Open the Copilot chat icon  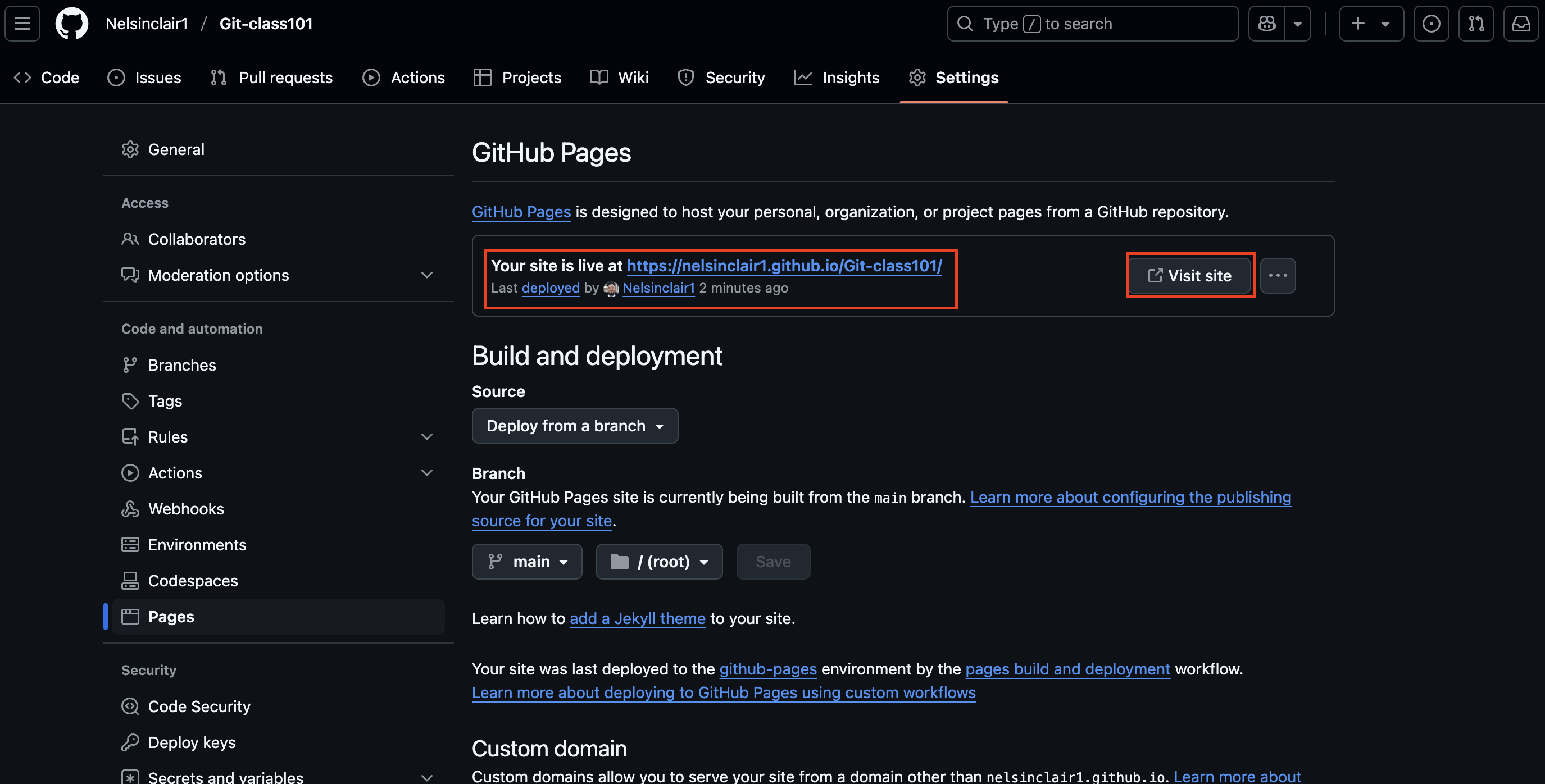click(x=1267, y=24)
